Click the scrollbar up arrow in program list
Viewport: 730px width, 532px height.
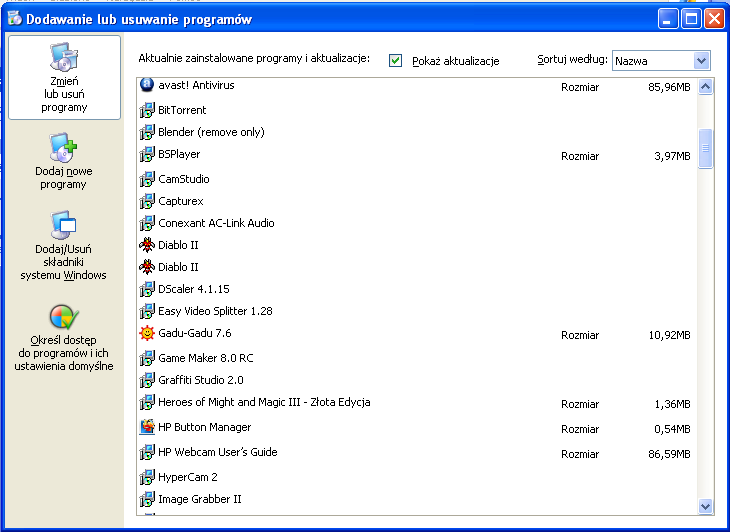point(705,87)
